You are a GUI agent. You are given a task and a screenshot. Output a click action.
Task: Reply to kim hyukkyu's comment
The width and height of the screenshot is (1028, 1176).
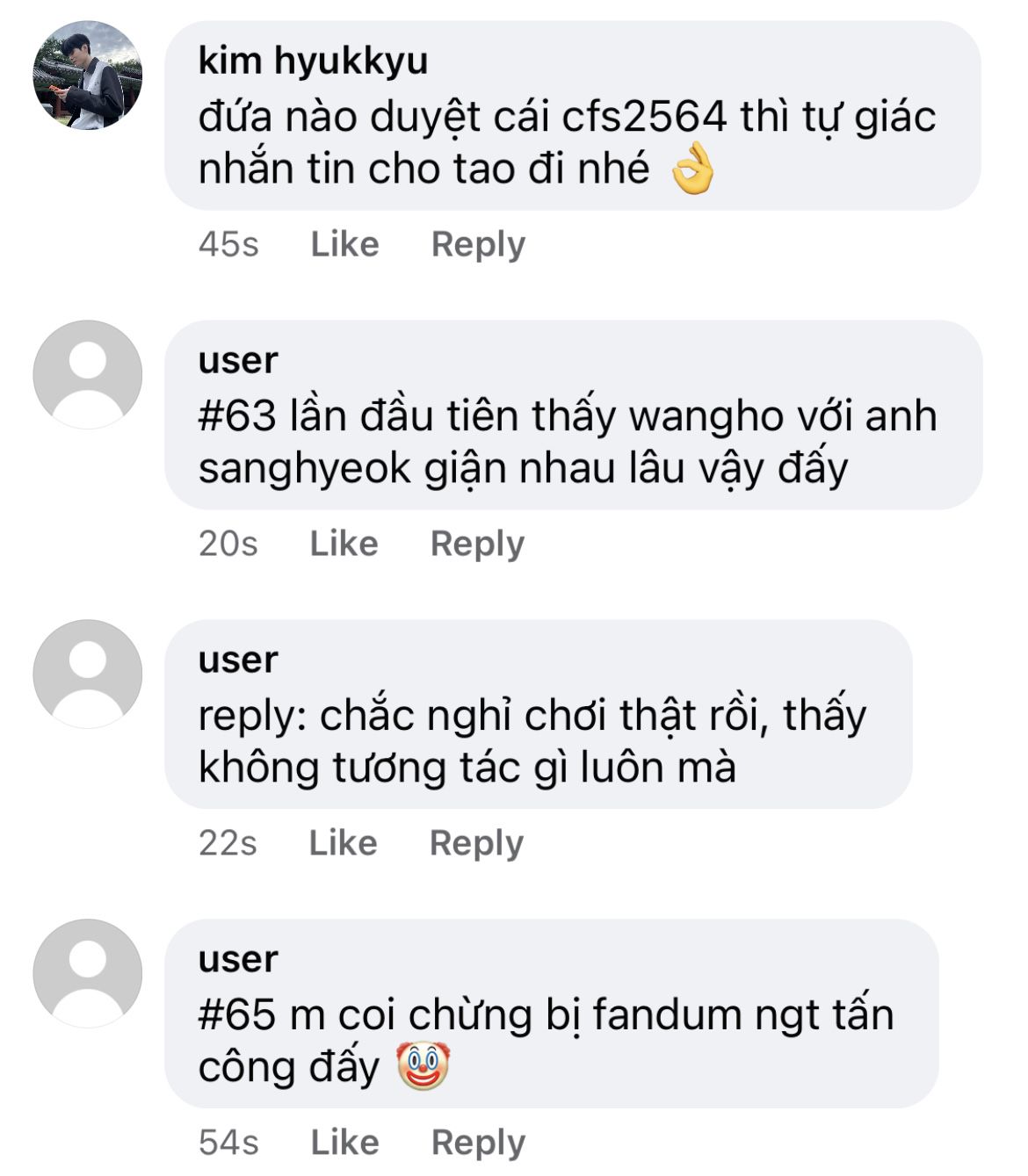[x=478, y=245]
